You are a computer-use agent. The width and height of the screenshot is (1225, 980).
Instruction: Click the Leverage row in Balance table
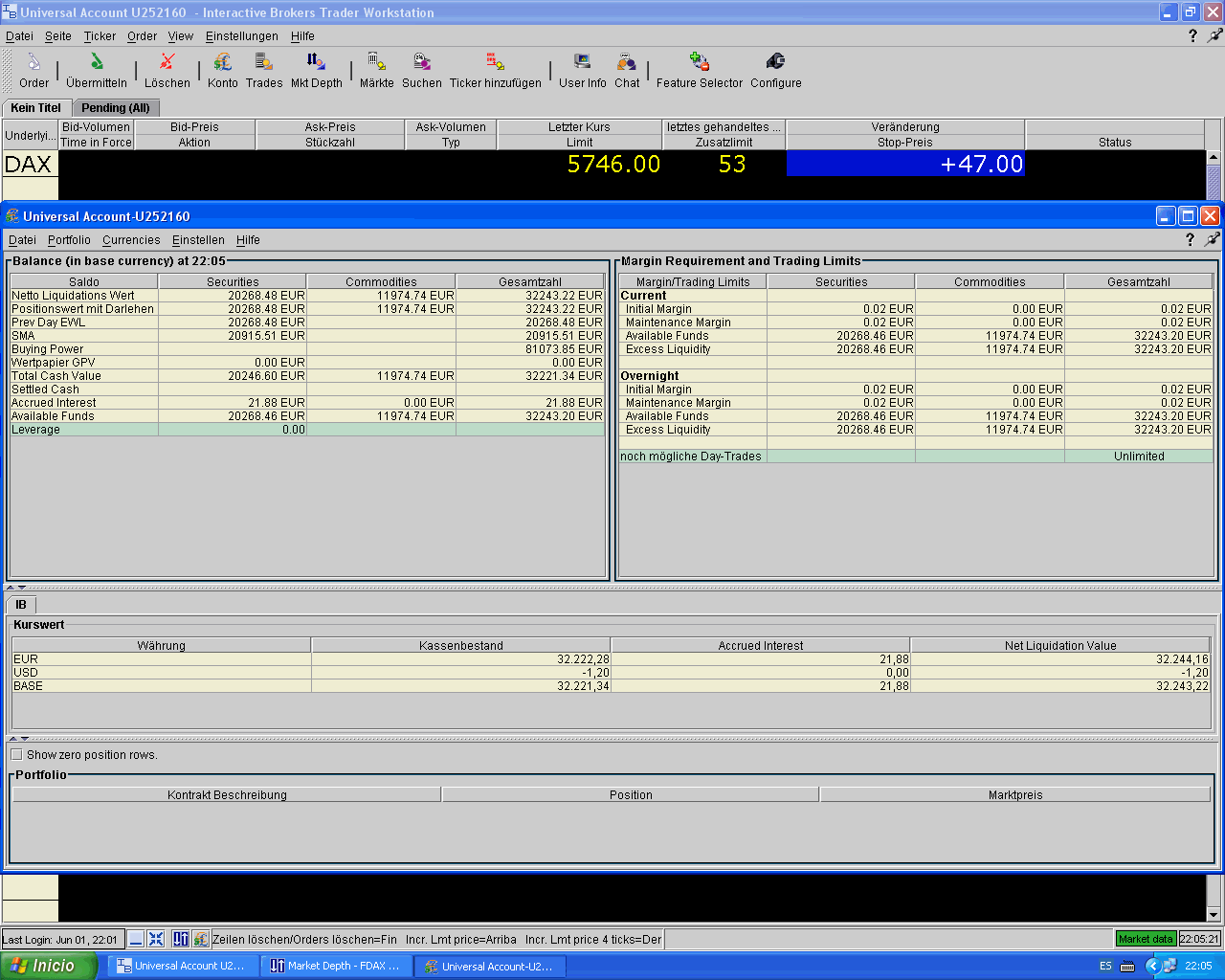(307, 430)
